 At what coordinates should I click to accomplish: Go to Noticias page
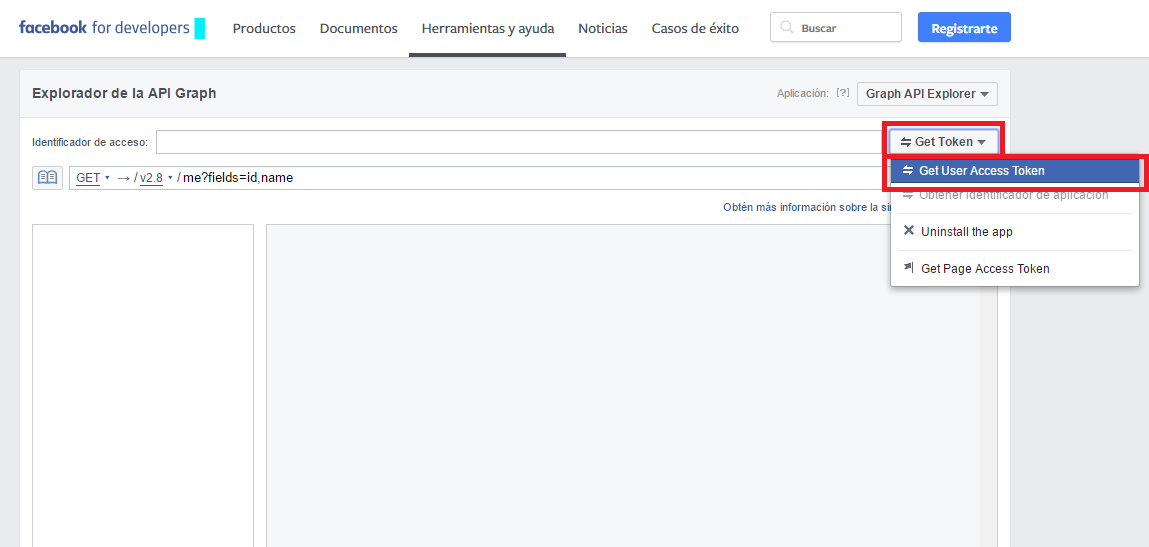pos(602,29)
